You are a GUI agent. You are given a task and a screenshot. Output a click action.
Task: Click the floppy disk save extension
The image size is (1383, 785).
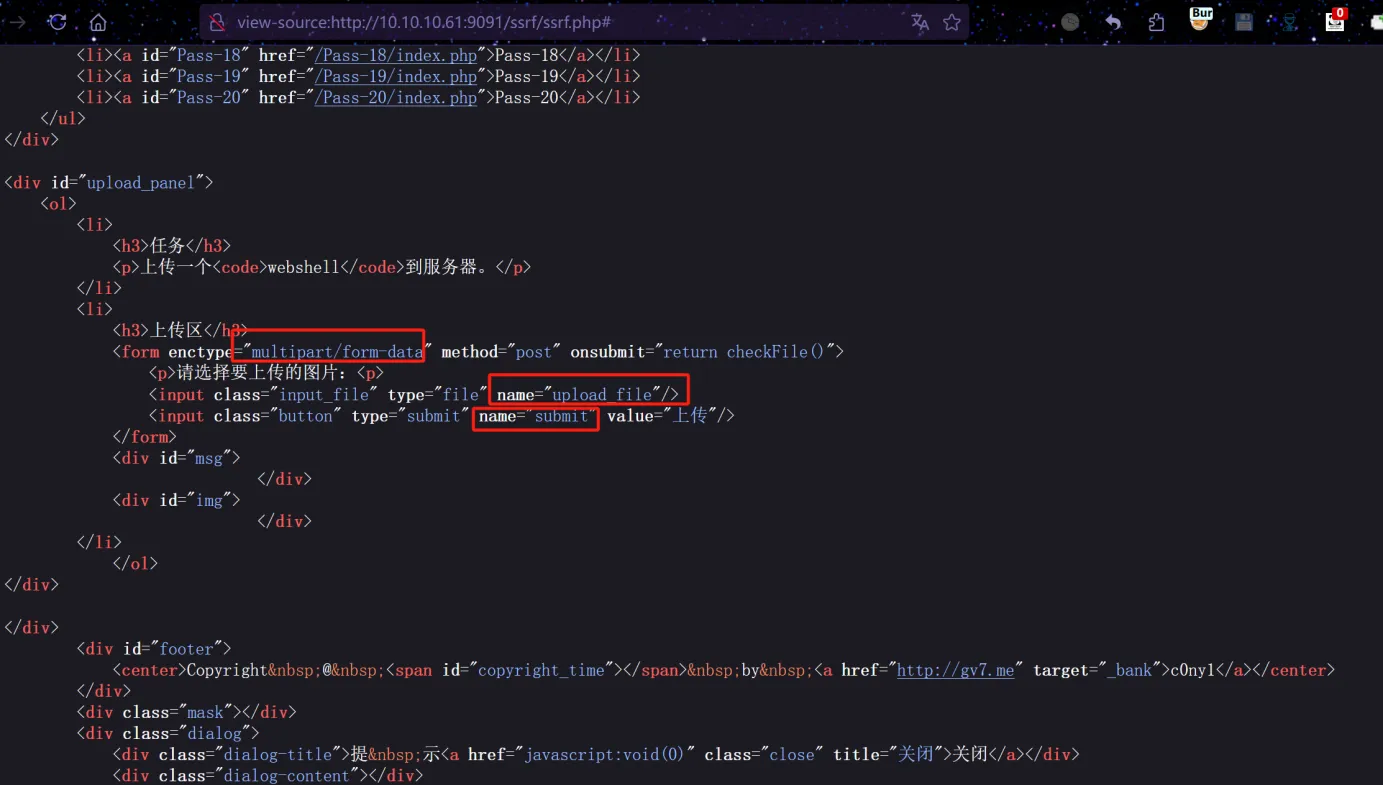click(x=1244, y=22)
